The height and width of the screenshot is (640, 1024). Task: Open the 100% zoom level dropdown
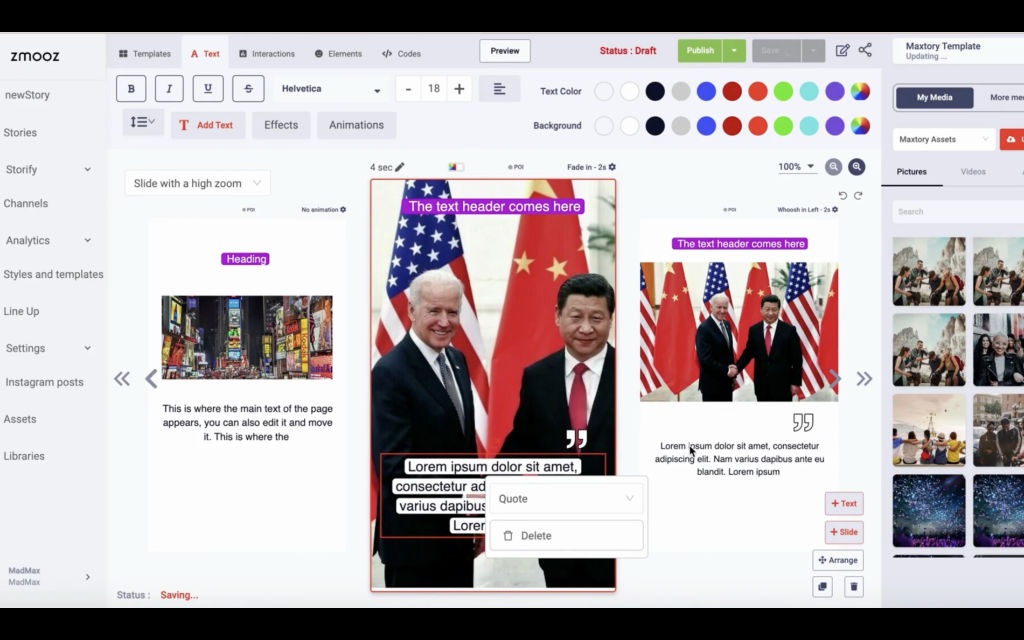click(x=796, y=167)
